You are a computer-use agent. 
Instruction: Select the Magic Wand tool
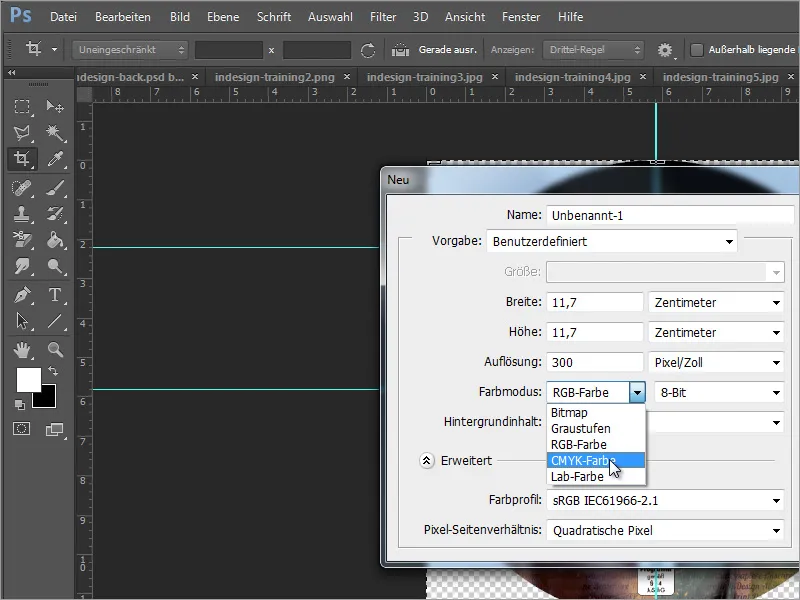pyautogui.click(x=55, y=133)
